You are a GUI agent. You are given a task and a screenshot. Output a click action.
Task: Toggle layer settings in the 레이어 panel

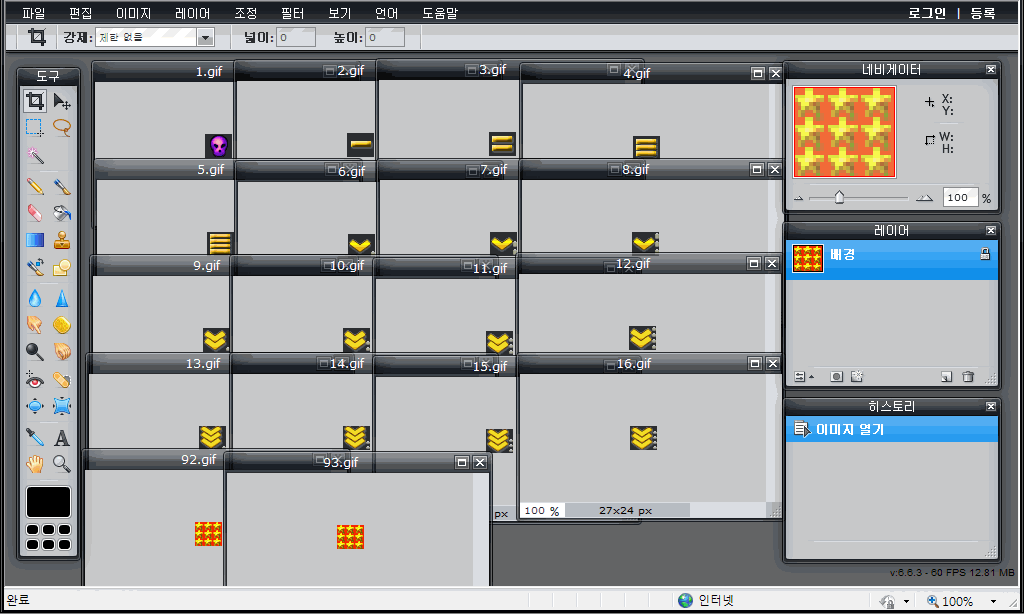pos(799,377)
